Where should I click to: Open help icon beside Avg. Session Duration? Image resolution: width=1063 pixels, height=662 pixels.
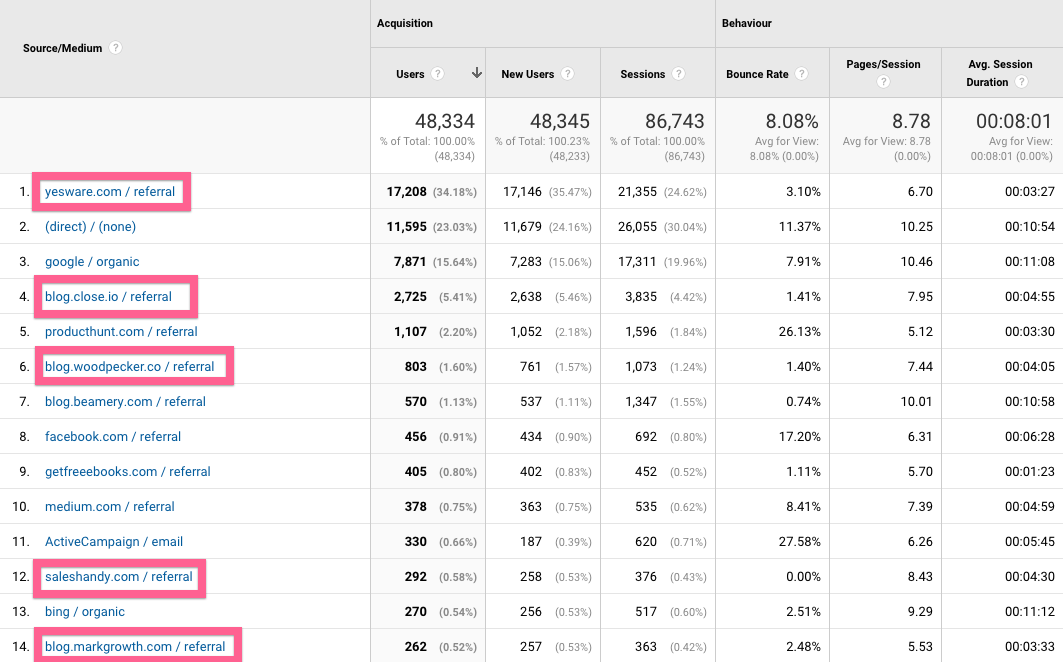pos(1022,82)
